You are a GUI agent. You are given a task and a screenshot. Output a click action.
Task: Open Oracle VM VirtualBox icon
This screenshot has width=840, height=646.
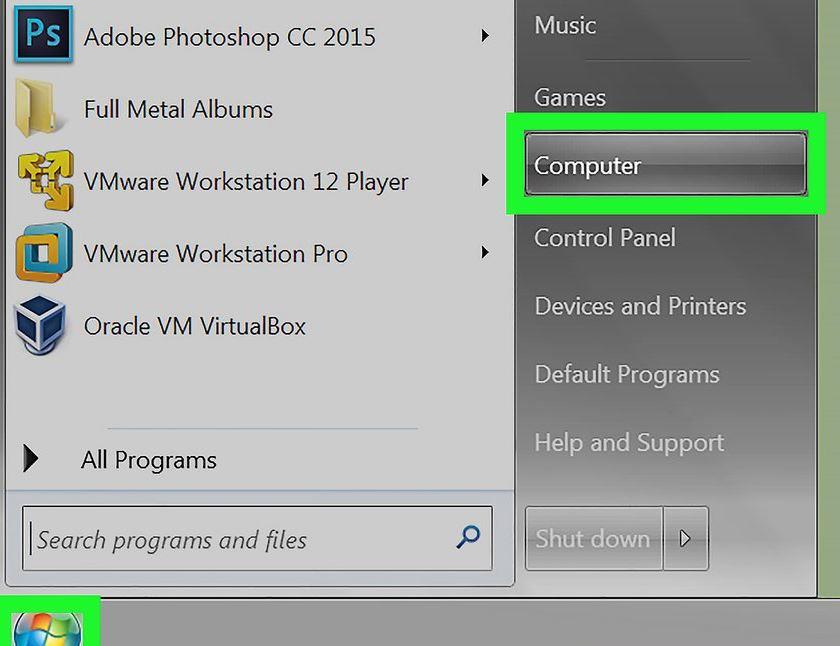tap(41, 325)
